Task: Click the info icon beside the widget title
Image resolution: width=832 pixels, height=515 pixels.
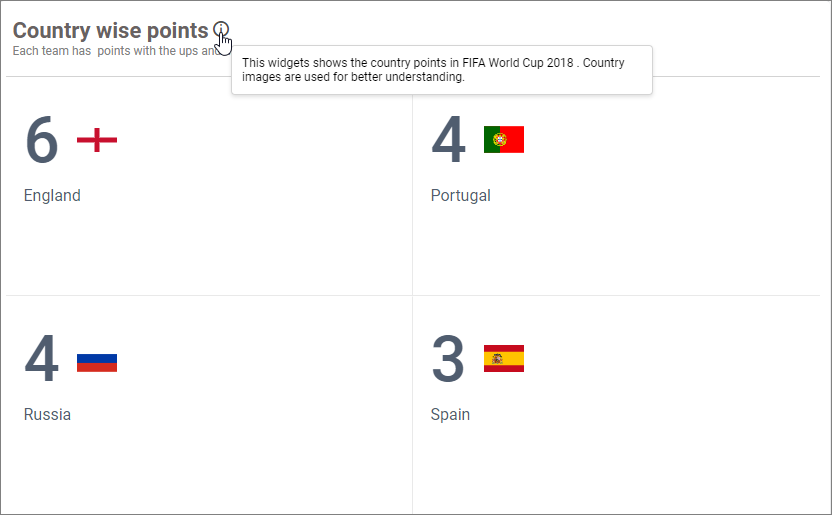Action: point(221,30)
